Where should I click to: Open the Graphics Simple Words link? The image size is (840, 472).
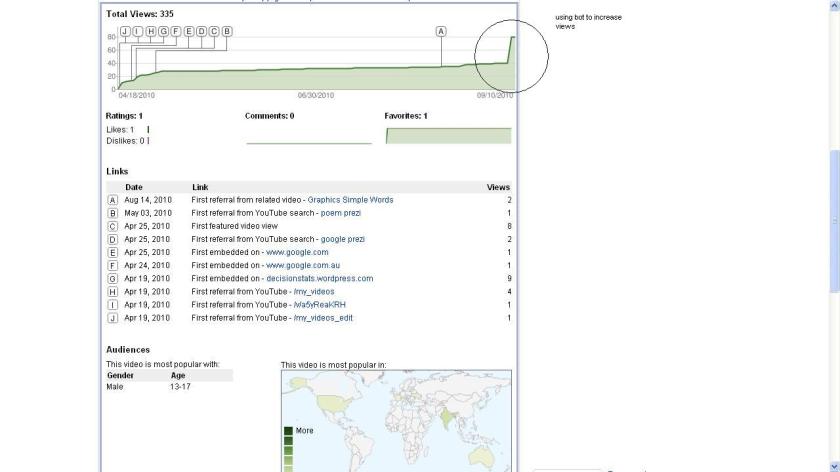tap(350, 200)
